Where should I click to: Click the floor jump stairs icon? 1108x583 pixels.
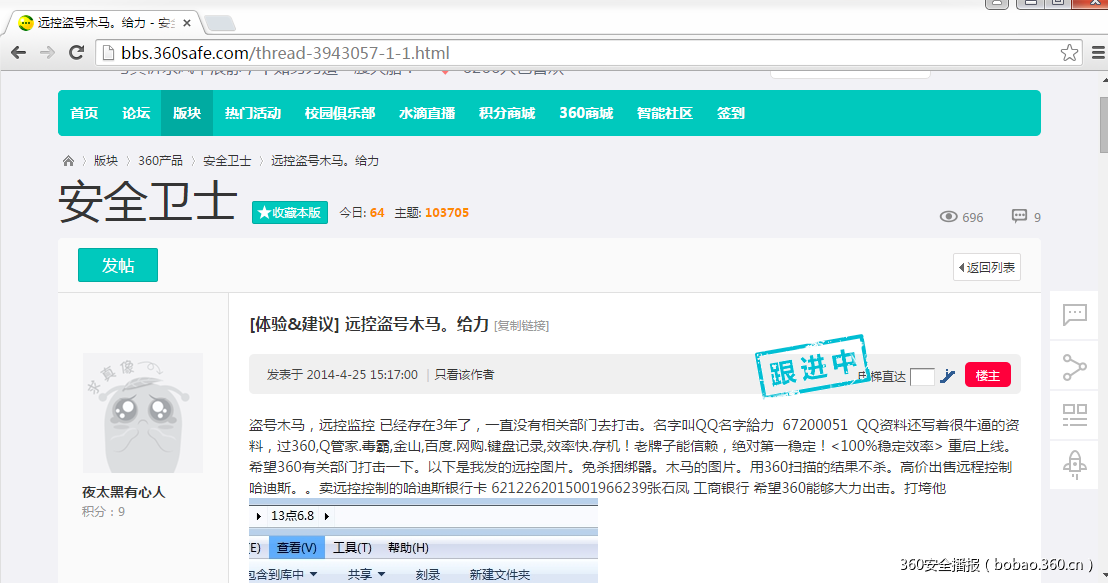pyautogui.click(x=948, y=376)
